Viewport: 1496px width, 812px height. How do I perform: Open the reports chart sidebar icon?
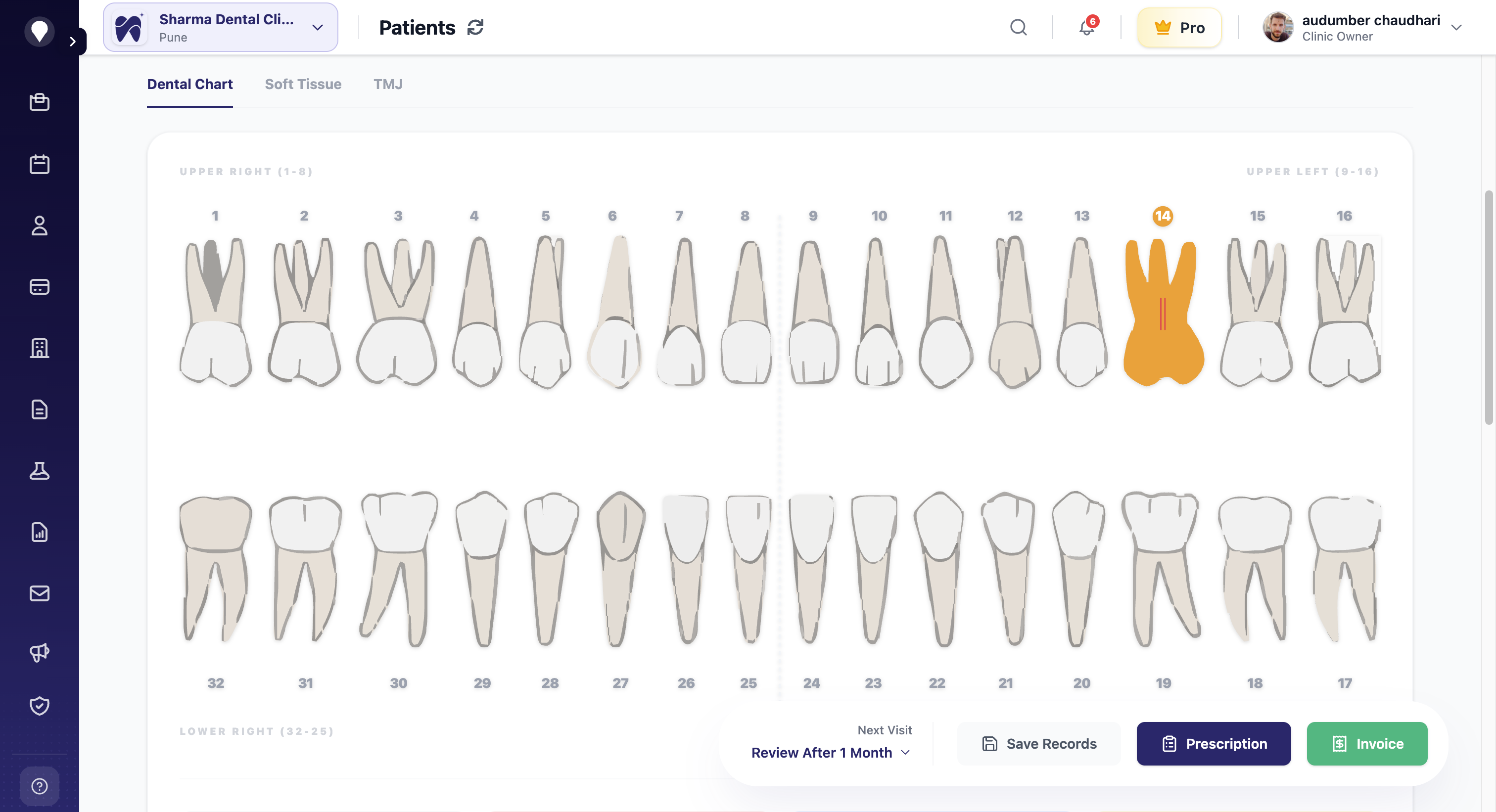click(40, 532)
